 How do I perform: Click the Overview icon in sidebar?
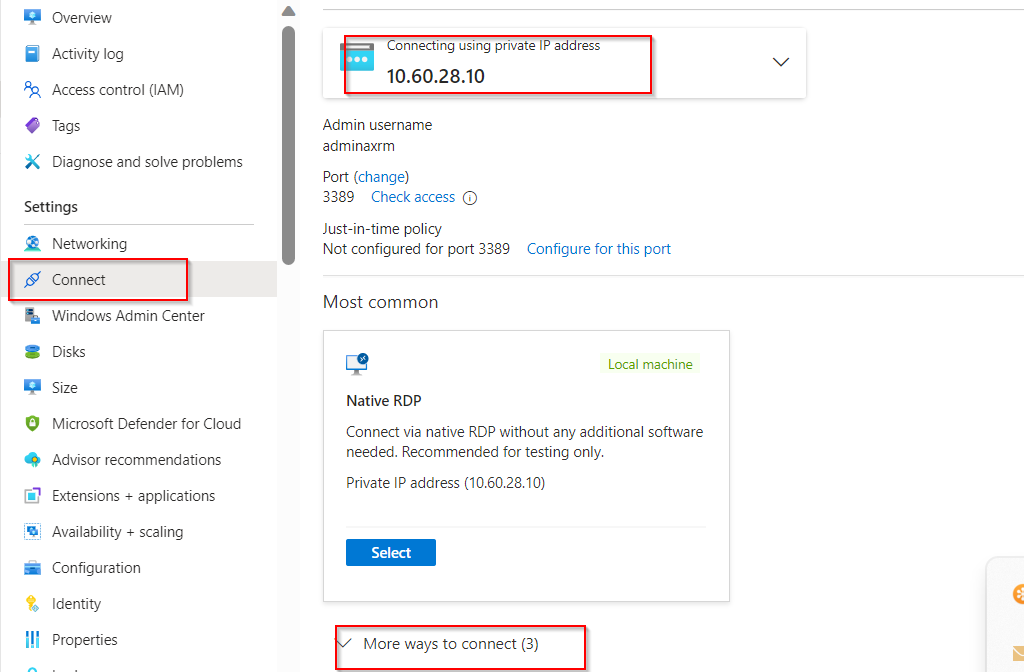32,17
